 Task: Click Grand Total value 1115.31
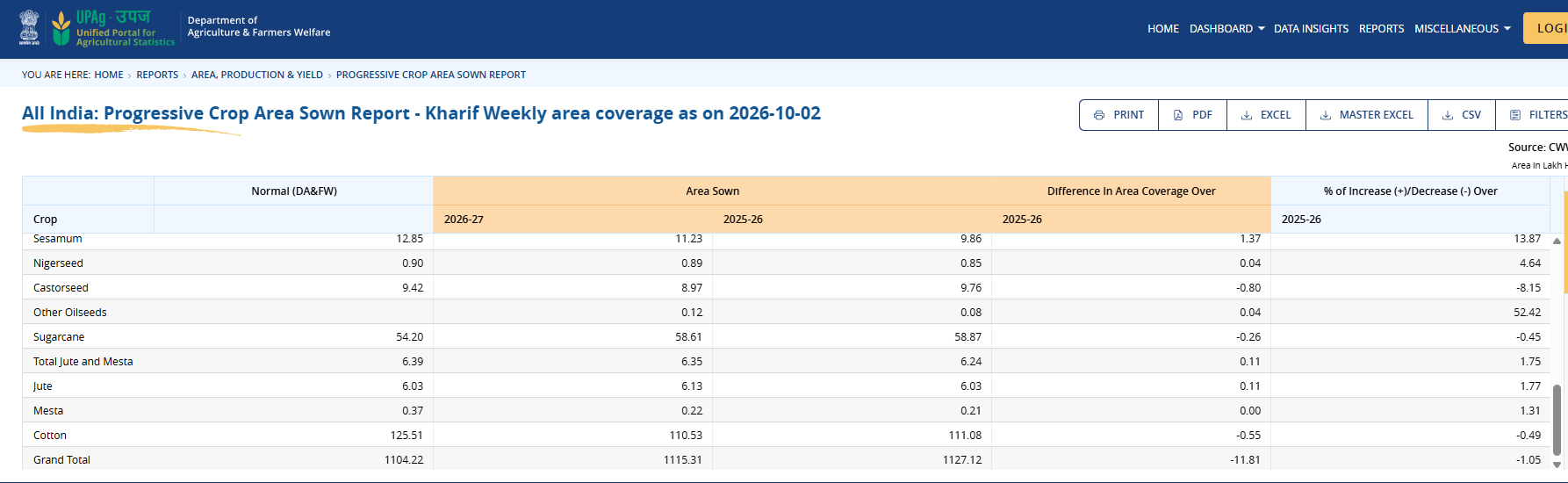click(x=682, y=460)
